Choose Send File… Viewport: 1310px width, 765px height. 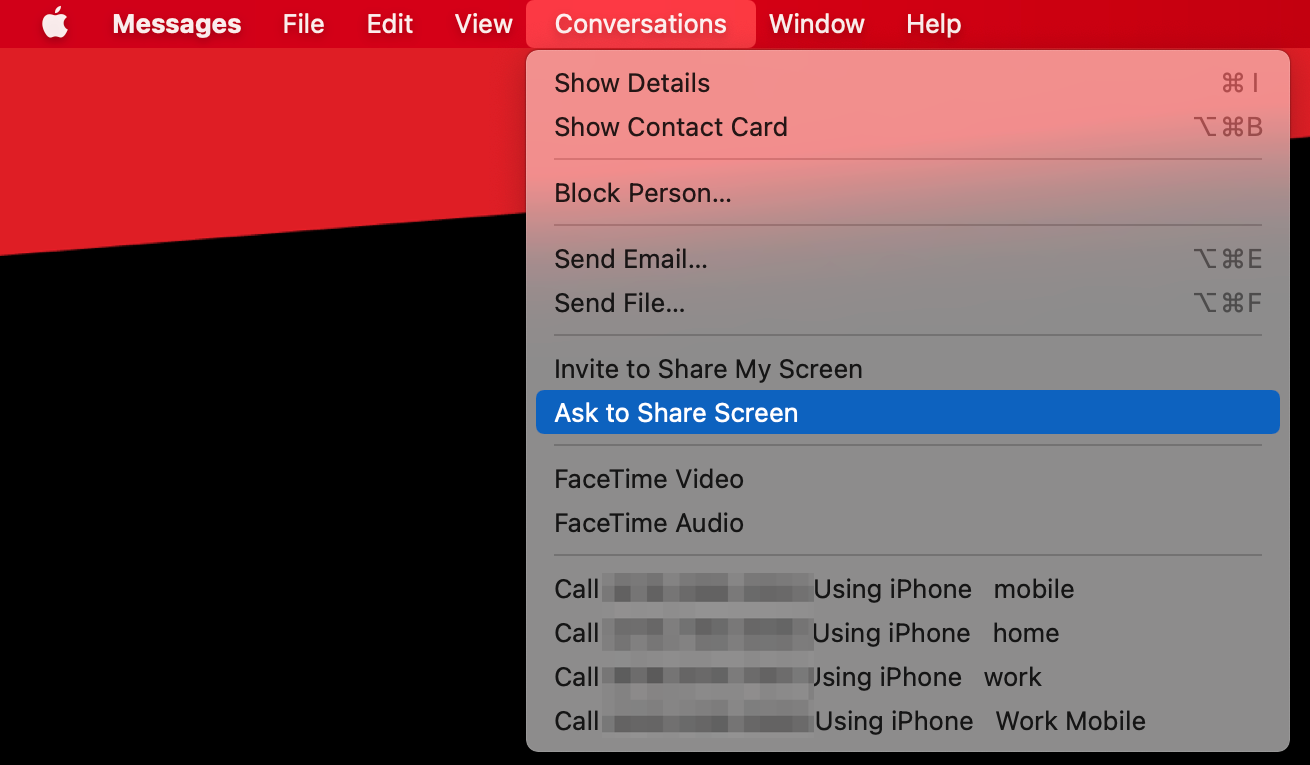(908, 303)
